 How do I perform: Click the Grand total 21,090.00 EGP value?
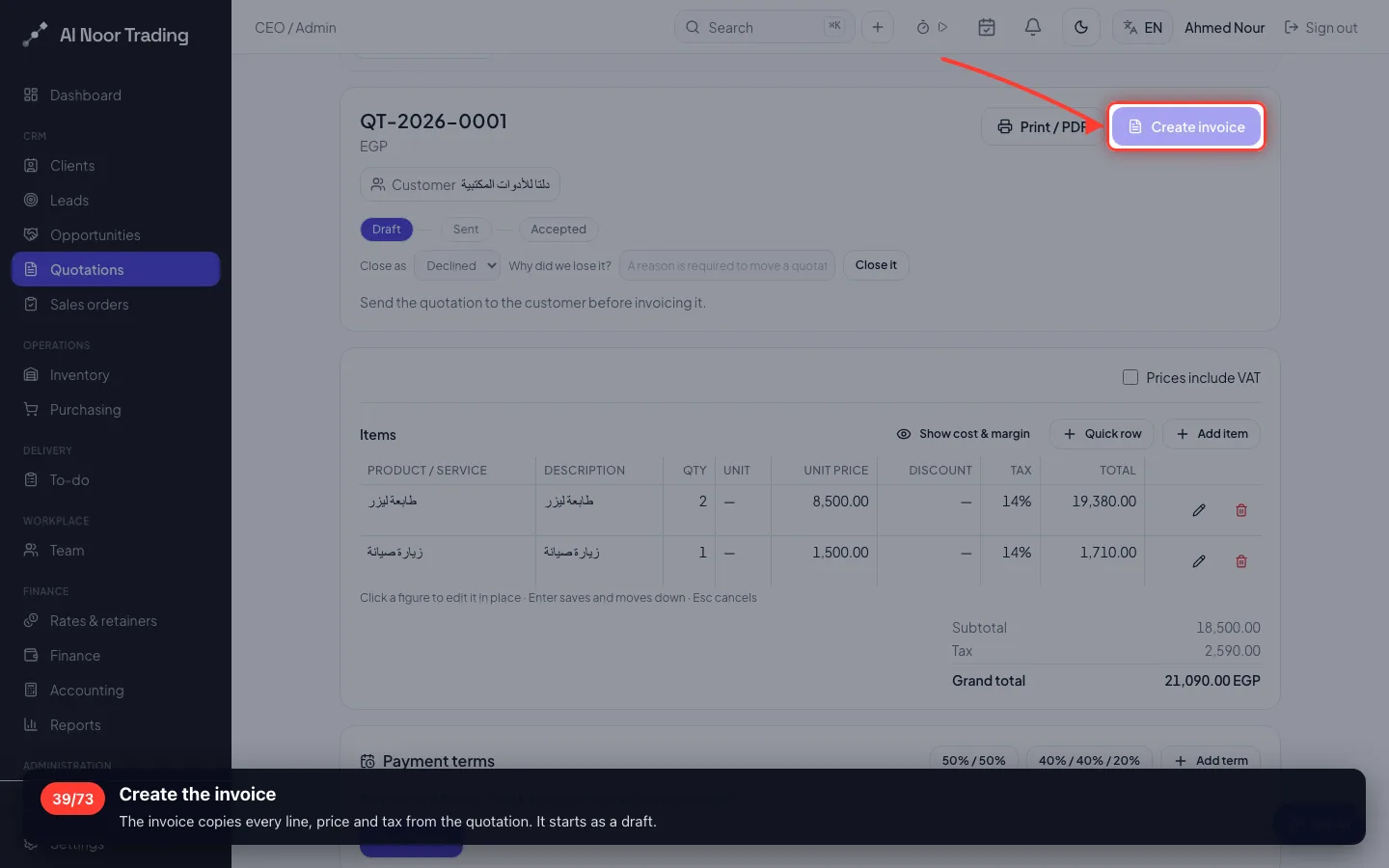click(x=1212, y=681)
